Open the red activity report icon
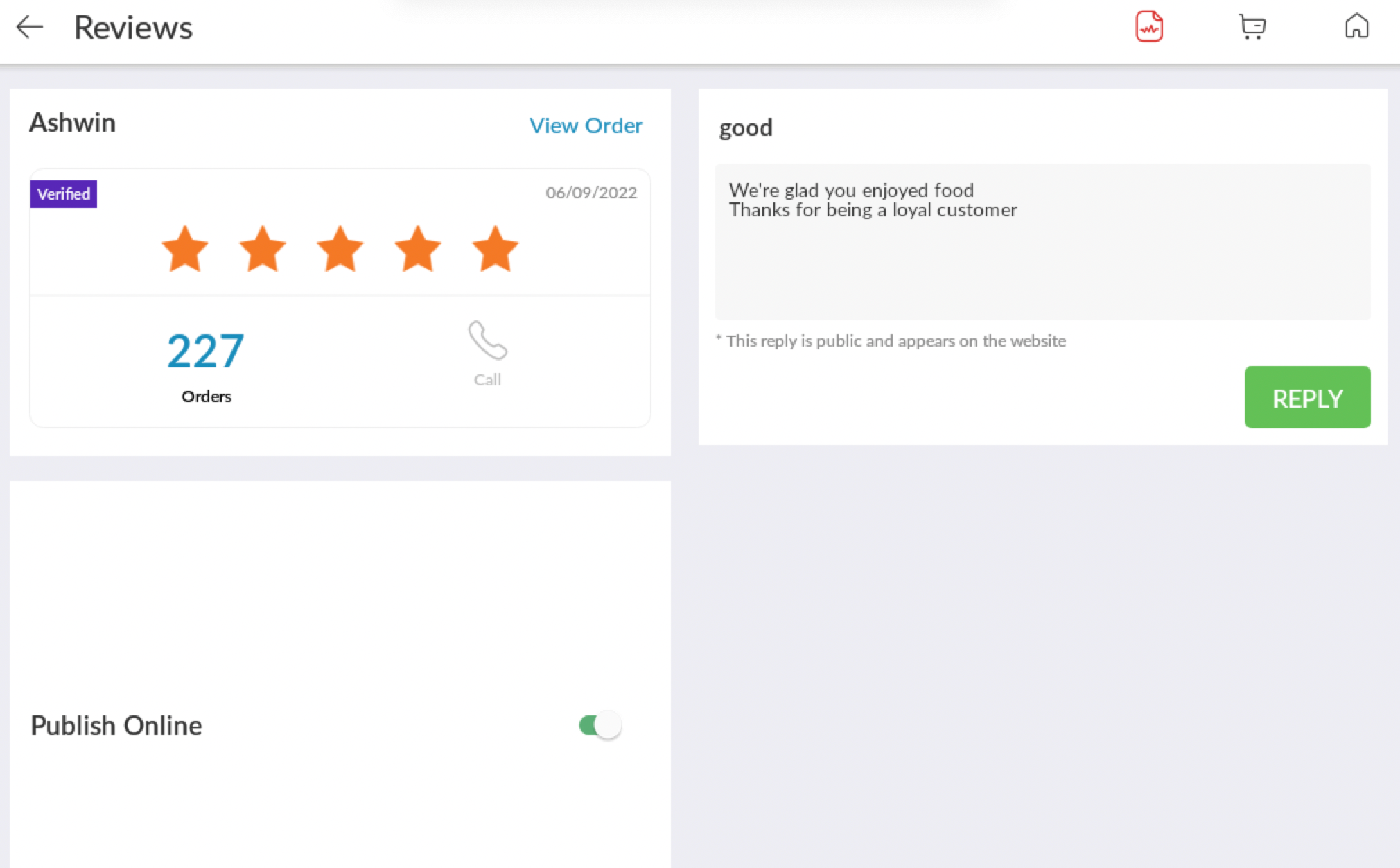This screenshot has height=868, width=1400. click(x=1148, y=27)
